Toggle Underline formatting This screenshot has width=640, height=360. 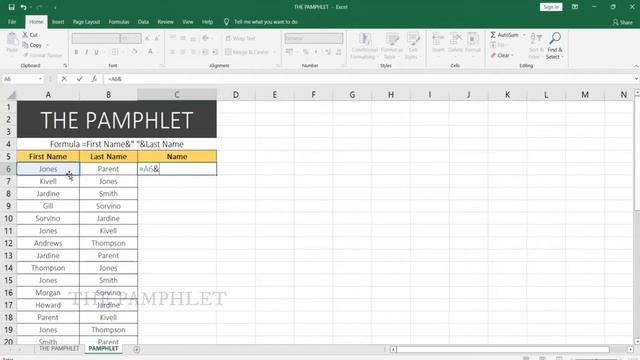[x=96, y=52]
